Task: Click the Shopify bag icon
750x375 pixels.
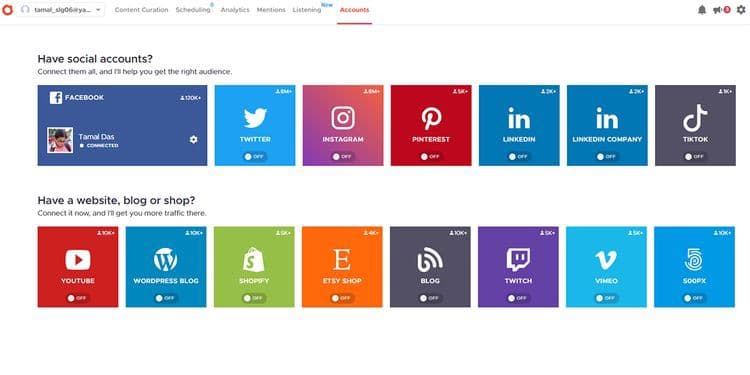Action: tap(254, 260)
